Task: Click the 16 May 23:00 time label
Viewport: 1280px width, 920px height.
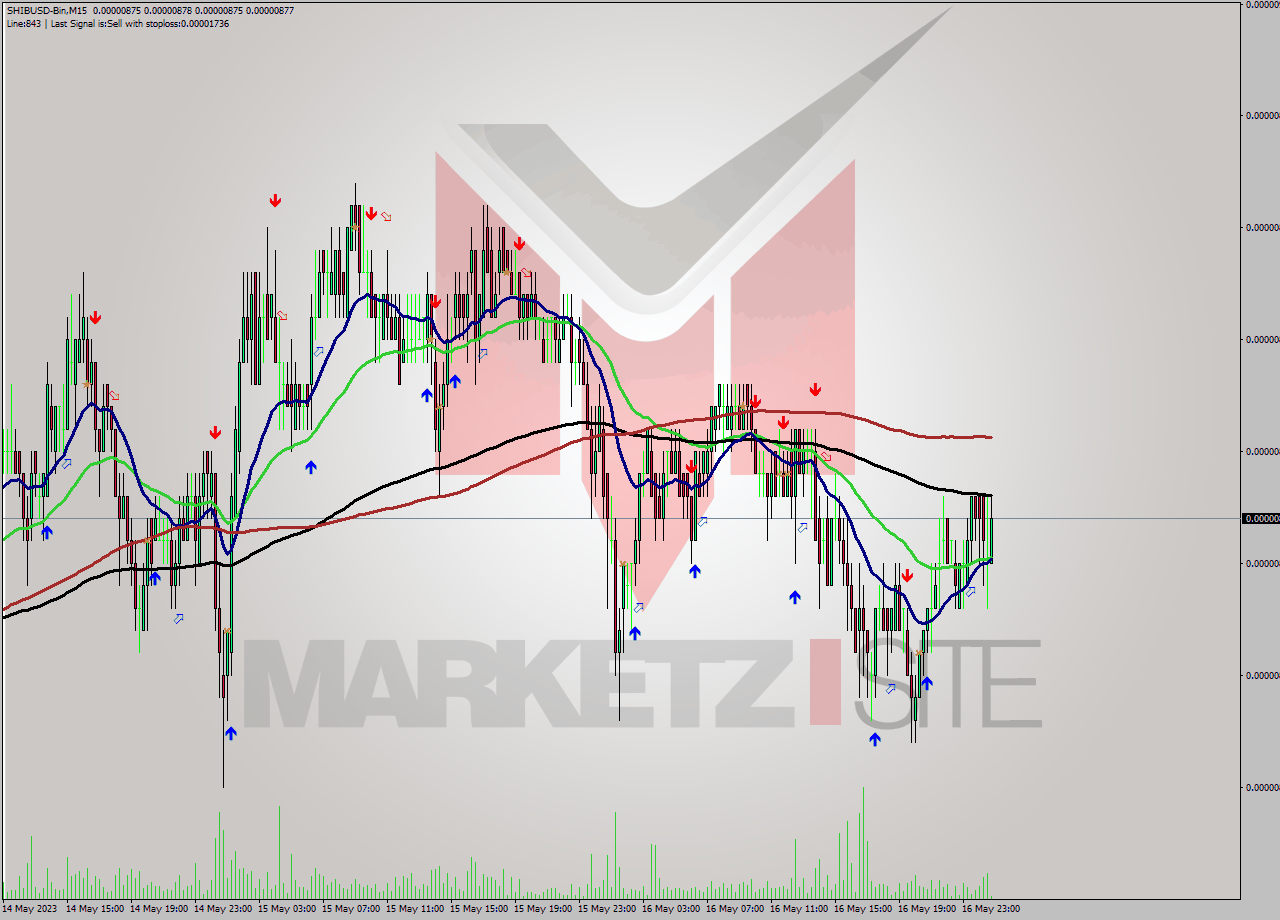Action: point(993,909)
